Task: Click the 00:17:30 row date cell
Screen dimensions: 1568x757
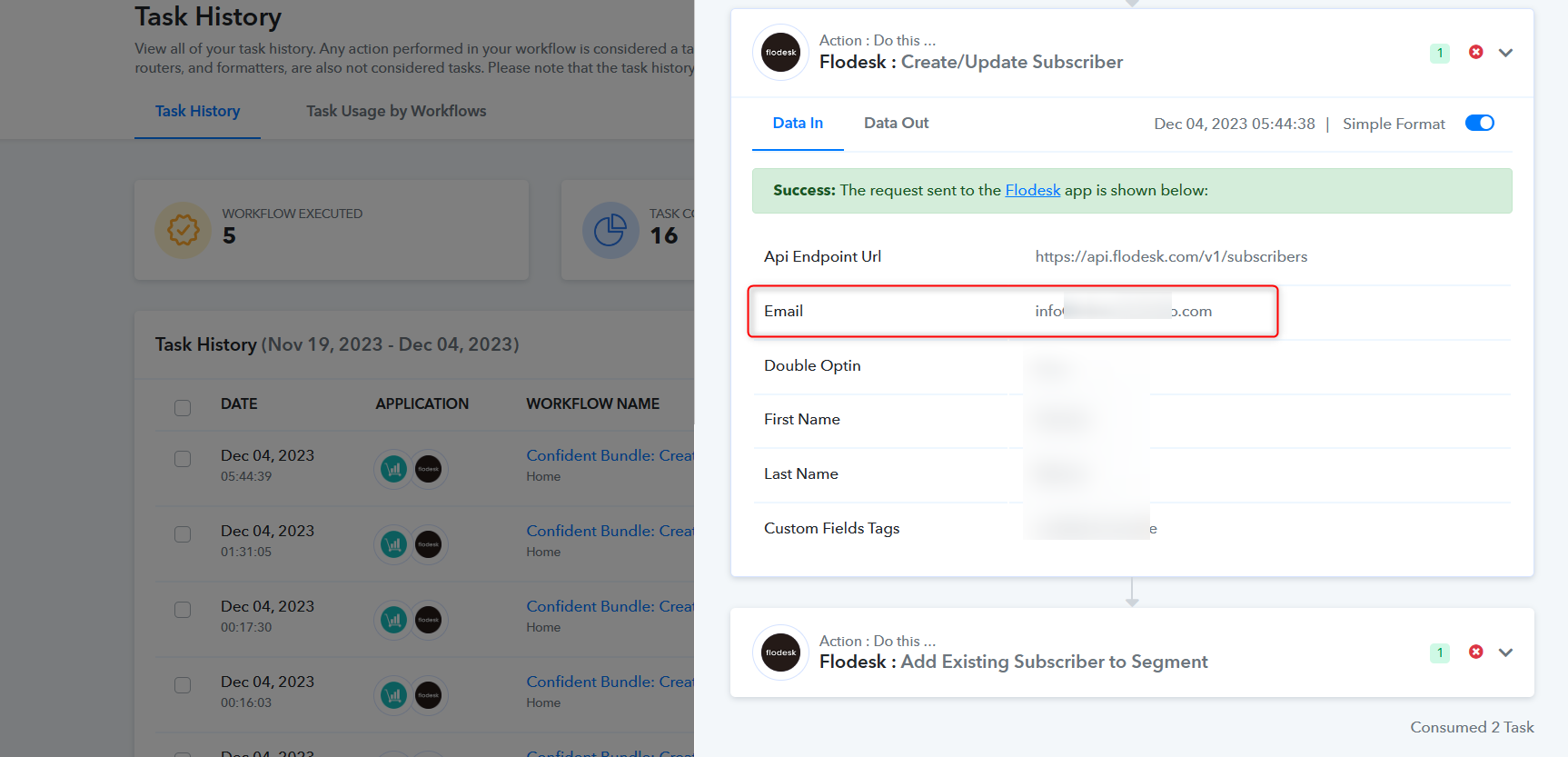Action: pyautogui.click(x=267, y=615)
